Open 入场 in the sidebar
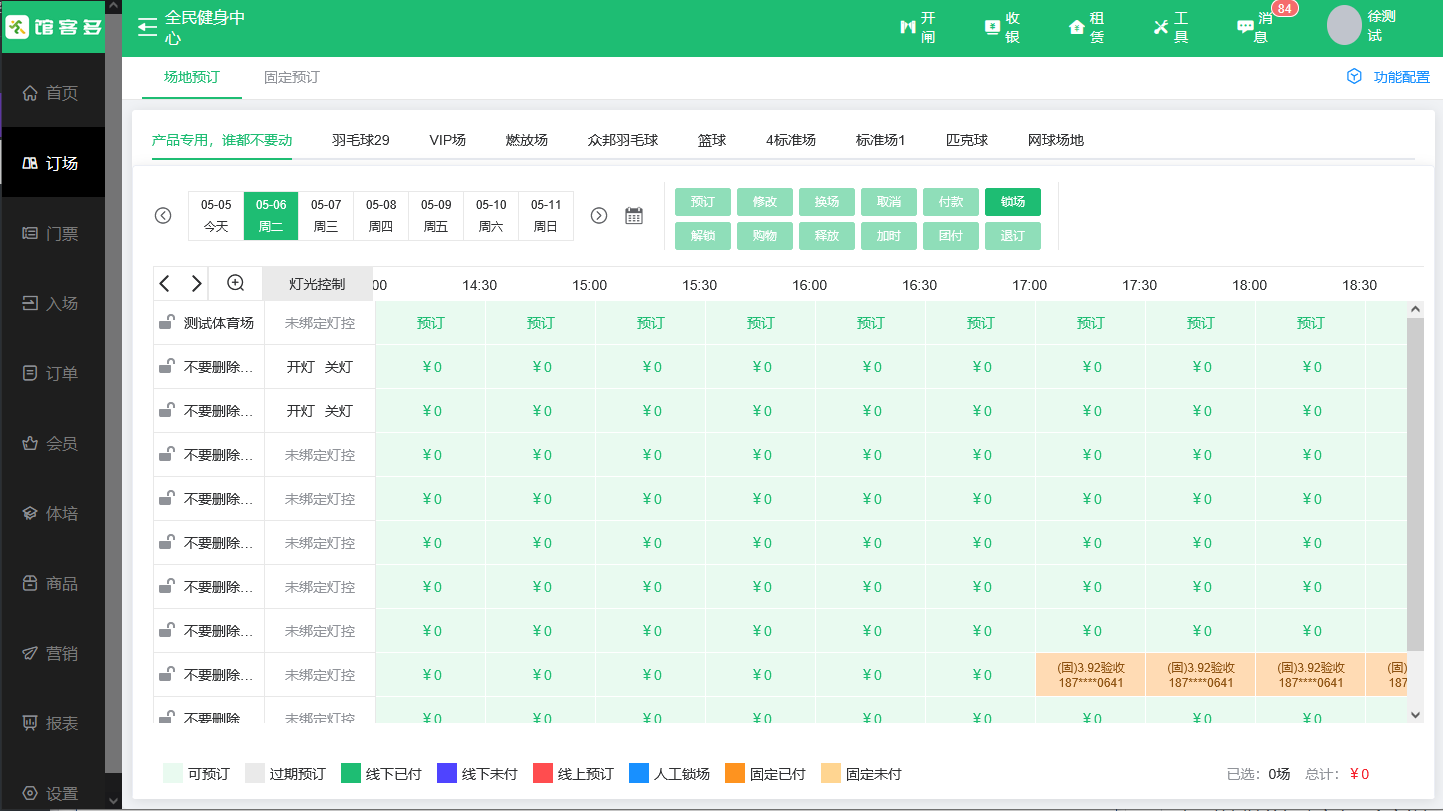Screen dimensions: 1443x811 52,303
